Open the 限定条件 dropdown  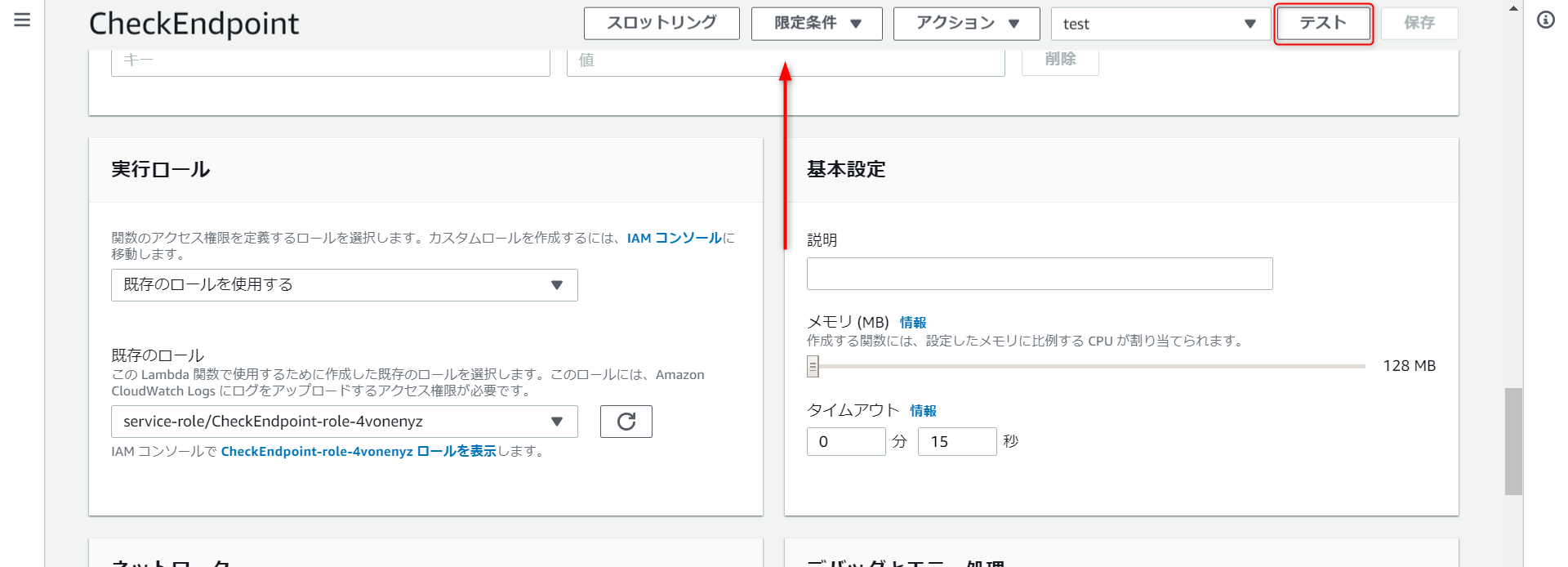(x=817, y=24)
